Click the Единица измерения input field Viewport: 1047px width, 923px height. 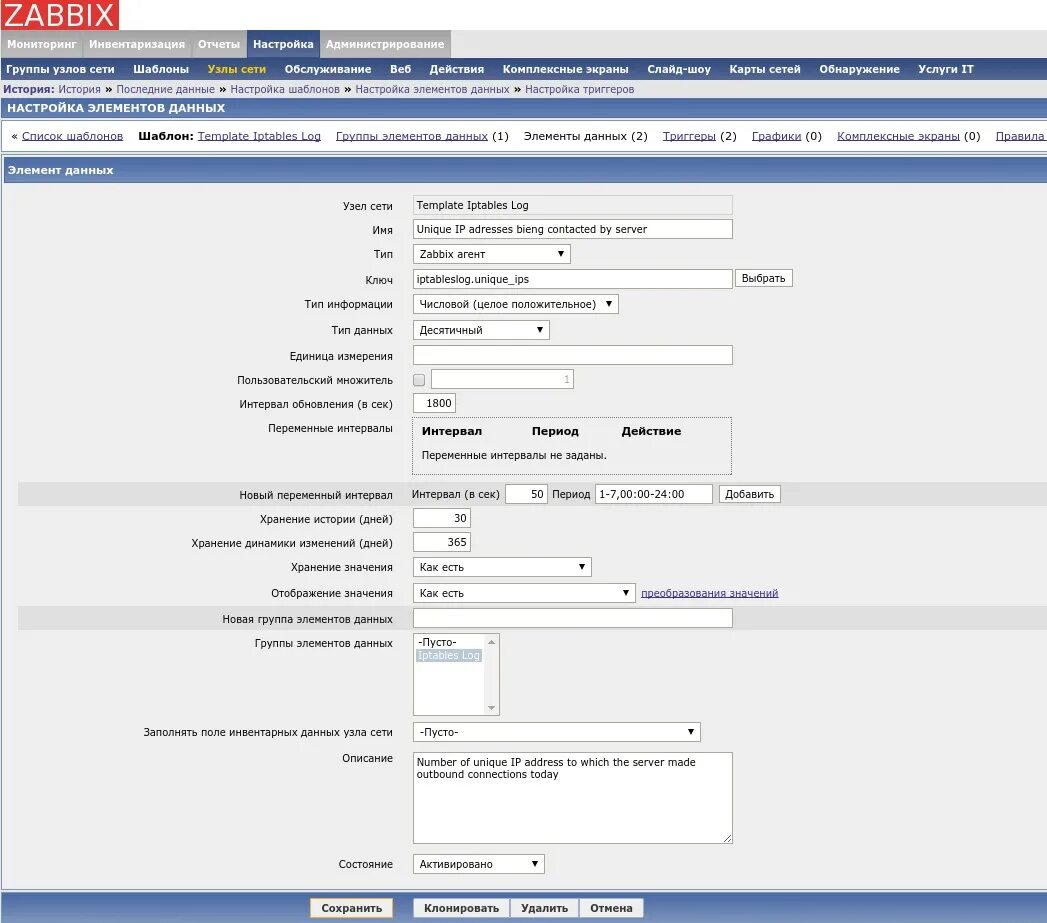(573, 355)
